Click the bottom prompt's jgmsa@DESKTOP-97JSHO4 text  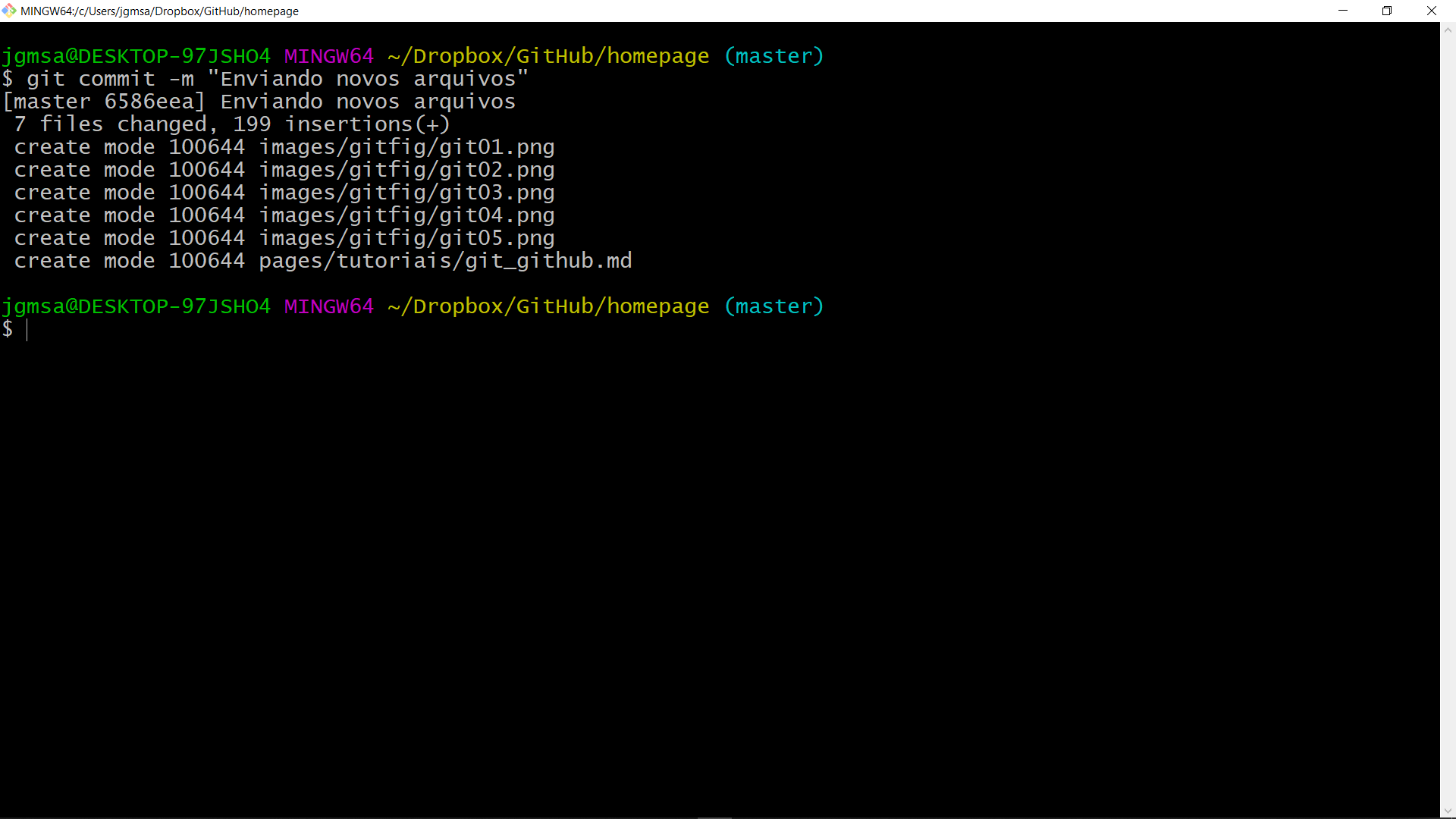(136, 306)
